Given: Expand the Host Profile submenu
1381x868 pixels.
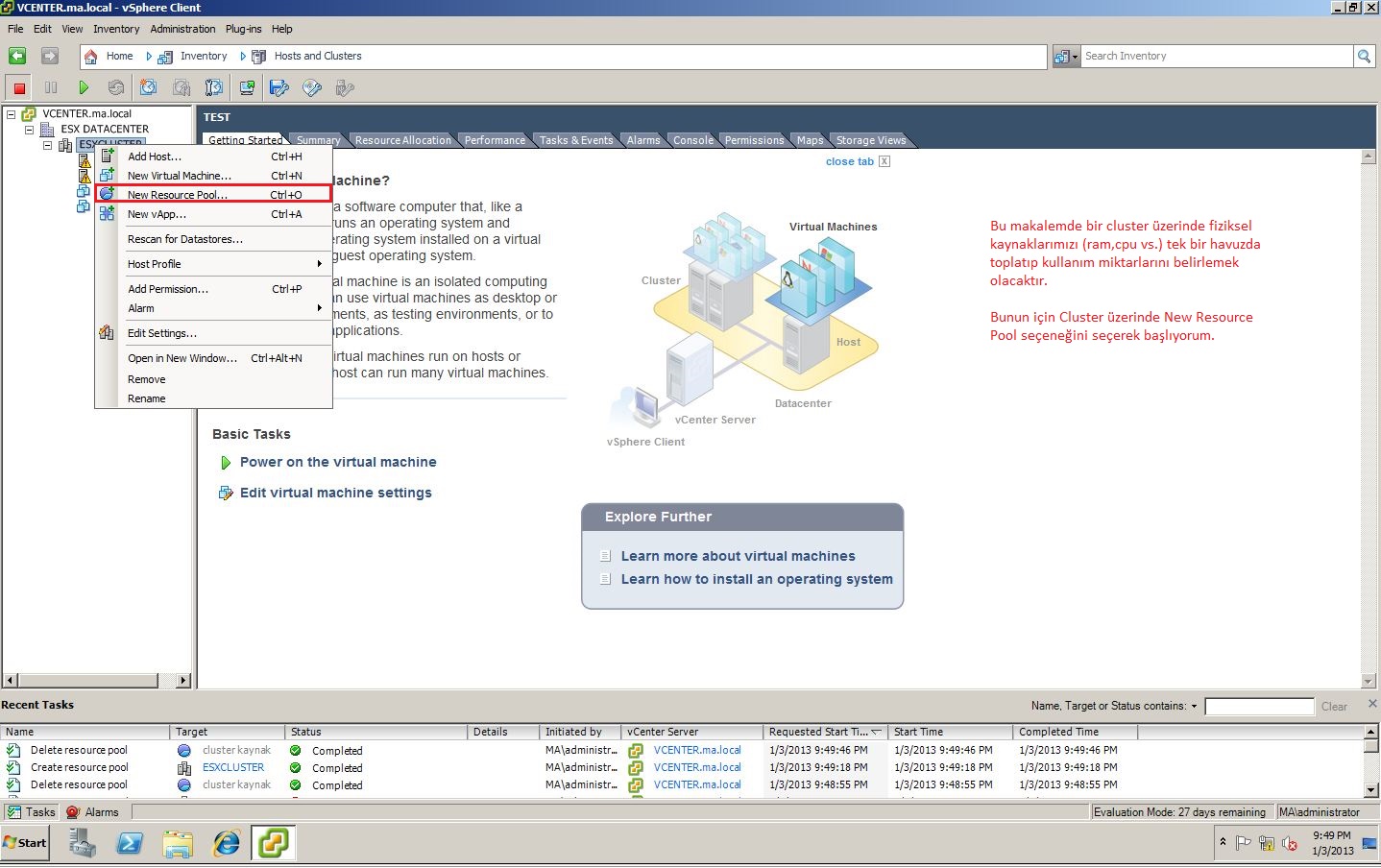Looking at the screenshot, I should pyautogui.click(x=321, y=263).
